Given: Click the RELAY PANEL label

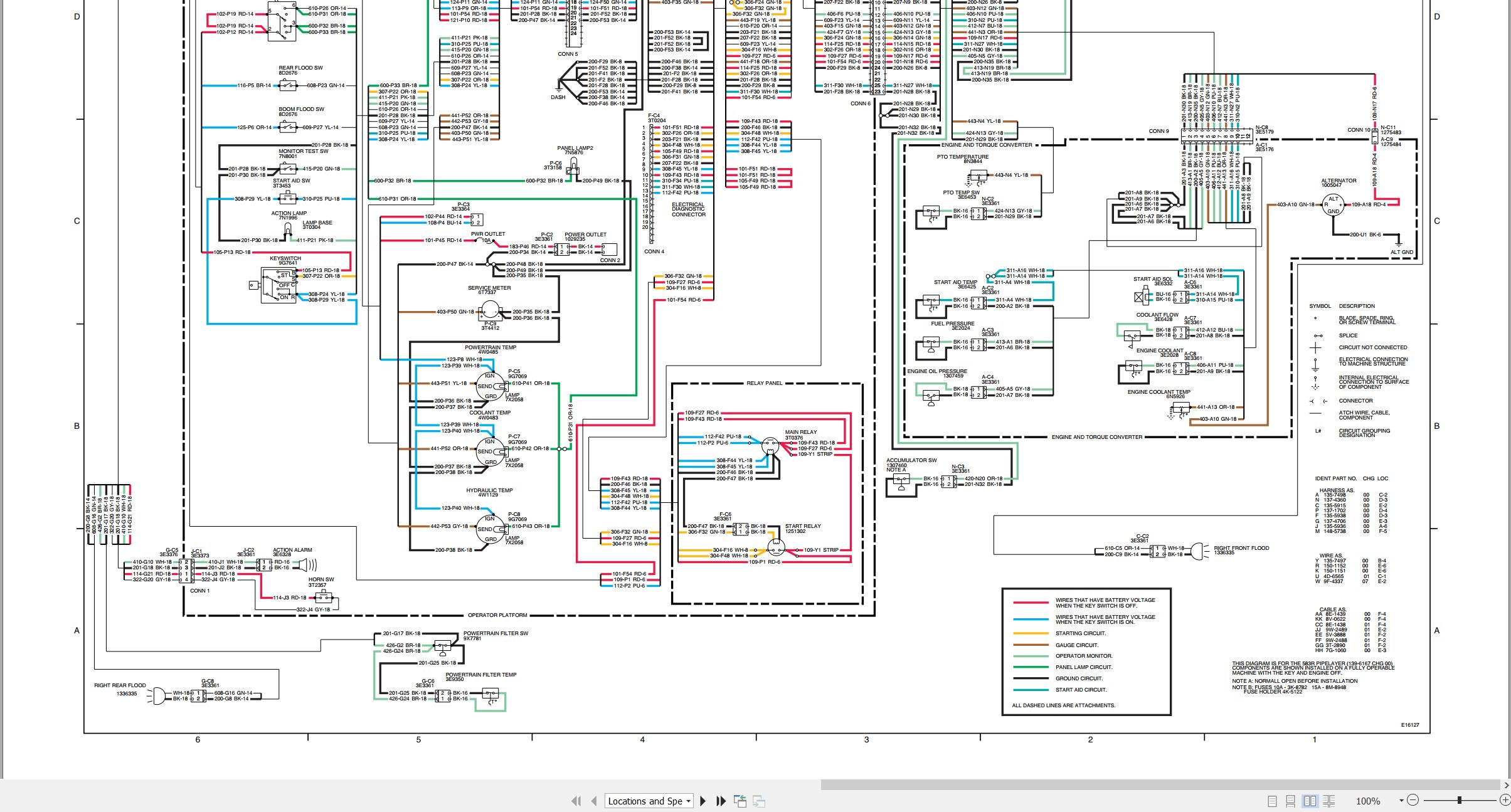Looking at the screenshot, I should click(x=764, y=383).
